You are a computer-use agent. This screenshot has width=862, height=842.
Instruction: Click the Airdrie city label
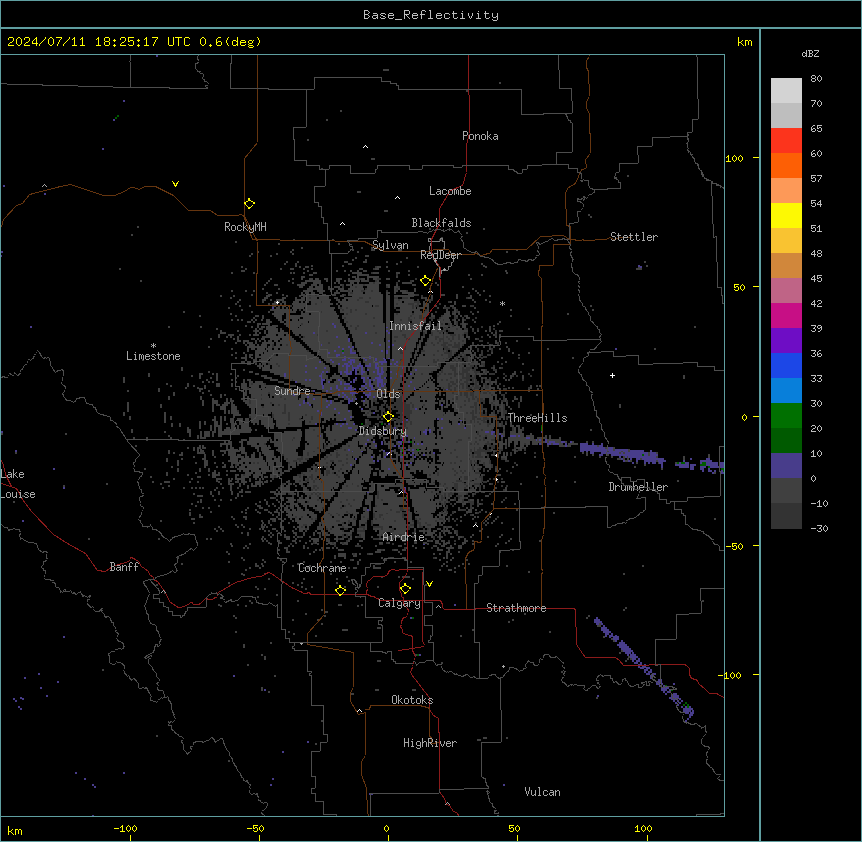click(404, 537)
